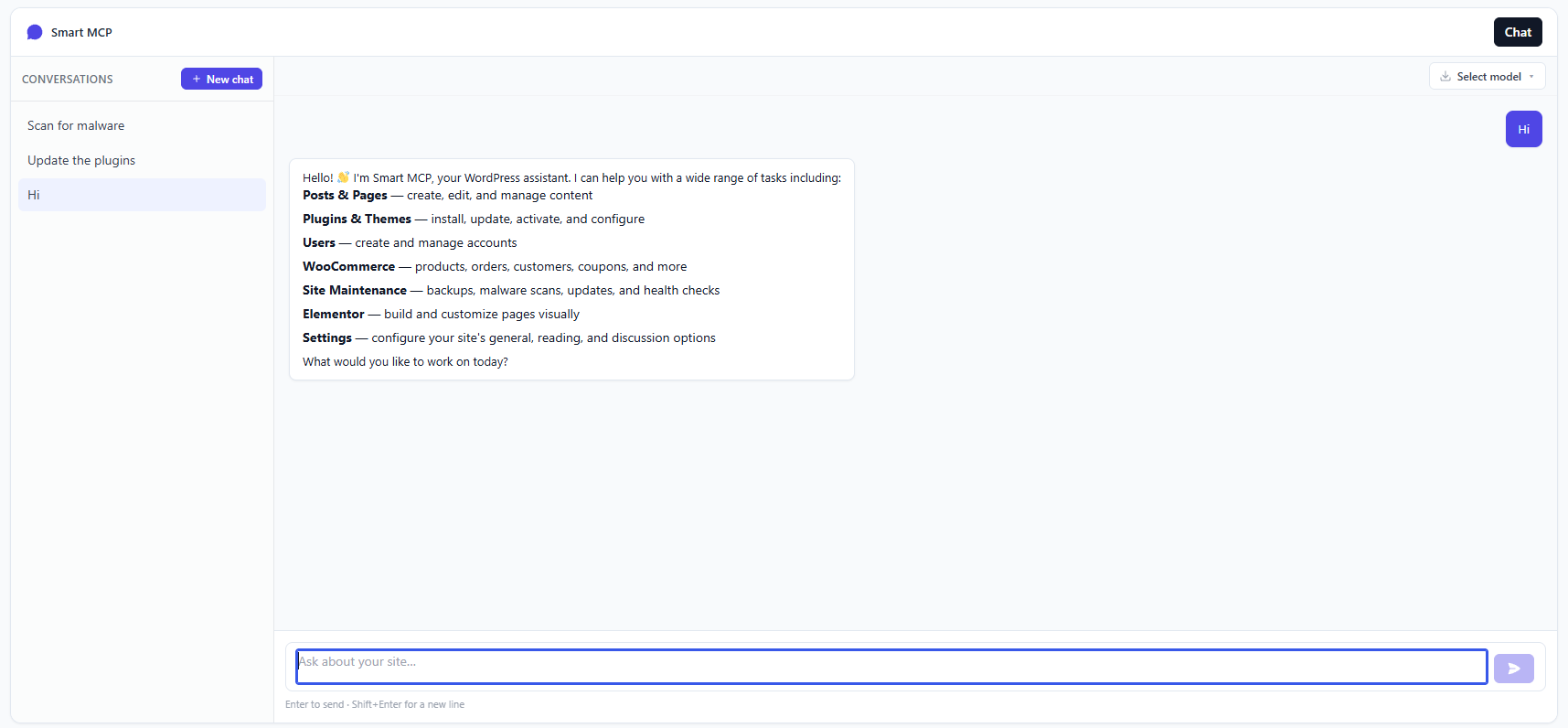Send the message with the arrow button
The image size is (1568, 728).
coord(1514,669)
